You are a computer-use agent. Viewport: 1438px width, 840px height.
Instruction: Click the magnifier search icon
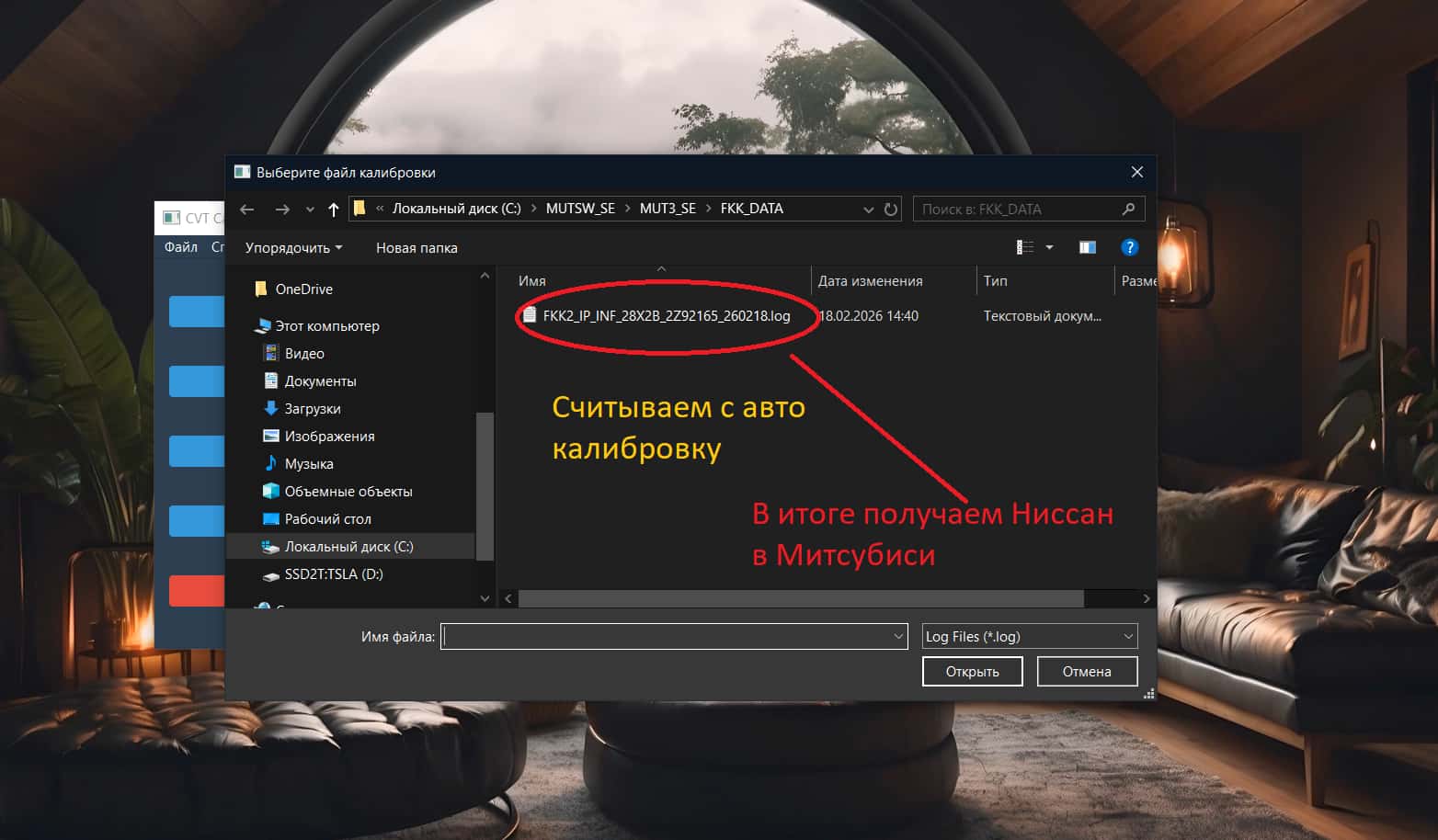[1129, 210]
